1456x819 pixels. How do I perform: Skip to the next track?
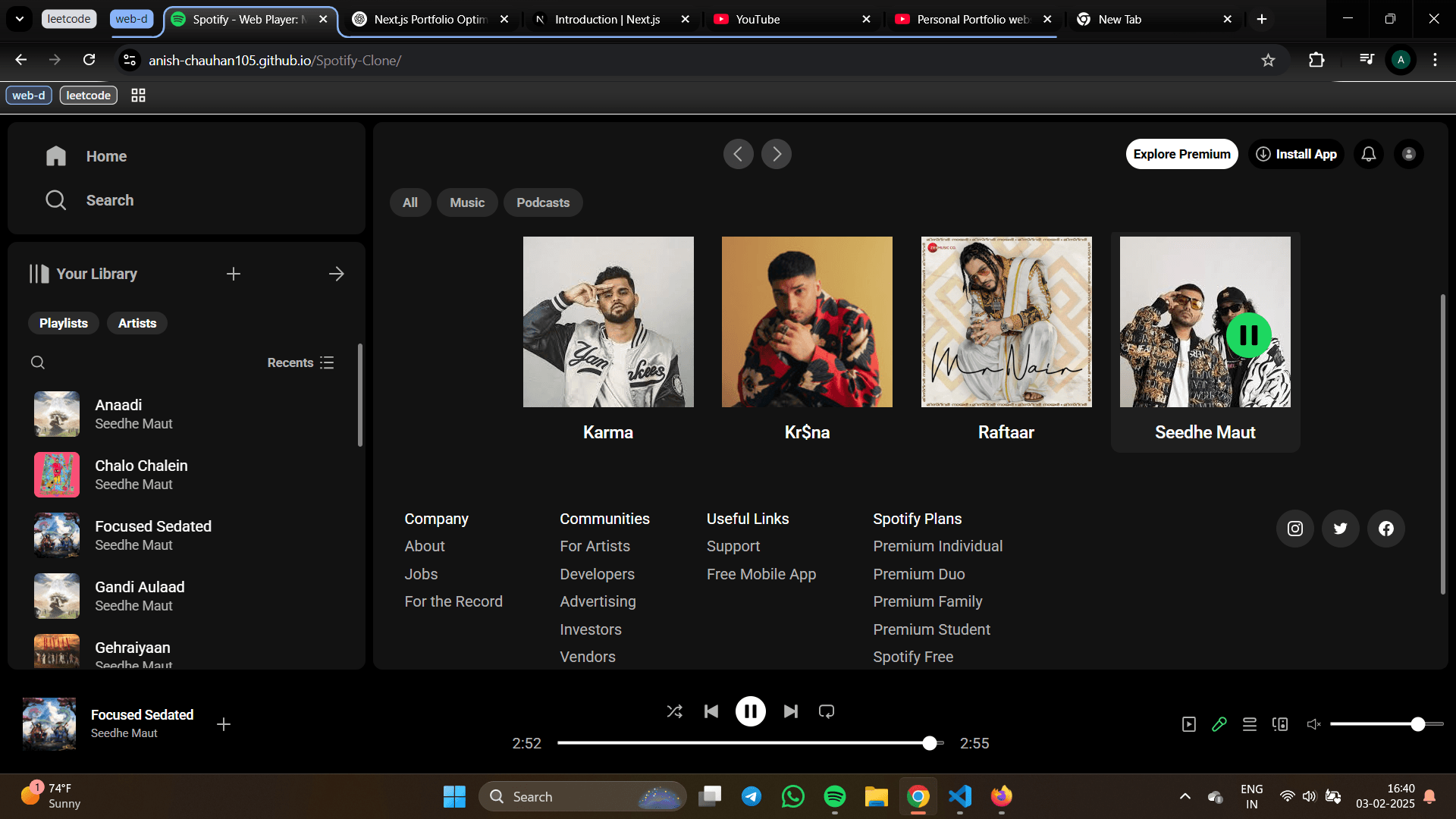click(x=790, y=711)
